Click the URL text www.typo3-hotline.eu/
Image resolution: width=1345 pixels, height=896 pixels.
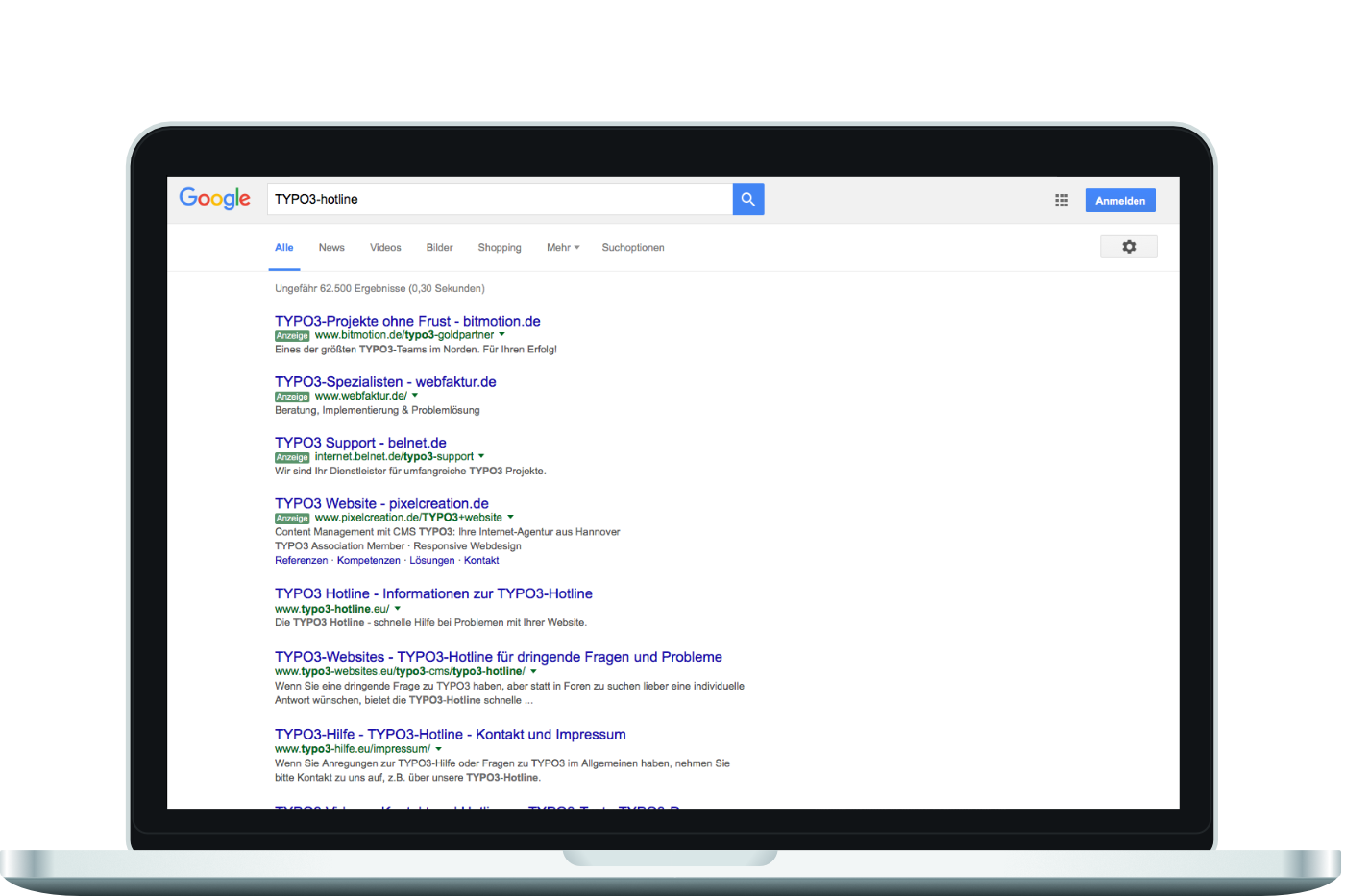[x=332, y=609]
